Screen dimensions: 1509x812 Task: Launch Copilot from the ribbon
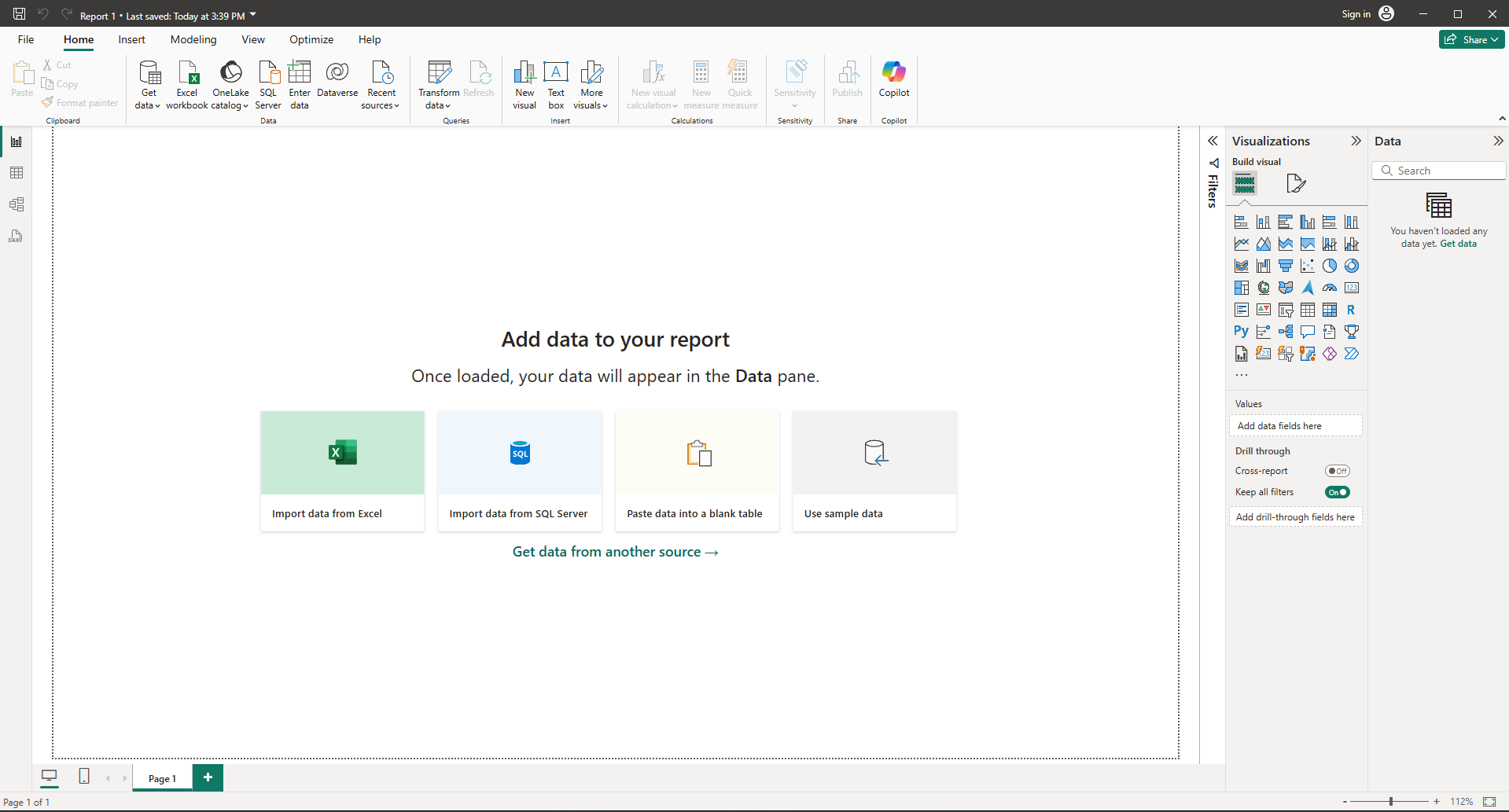[894, 79]
